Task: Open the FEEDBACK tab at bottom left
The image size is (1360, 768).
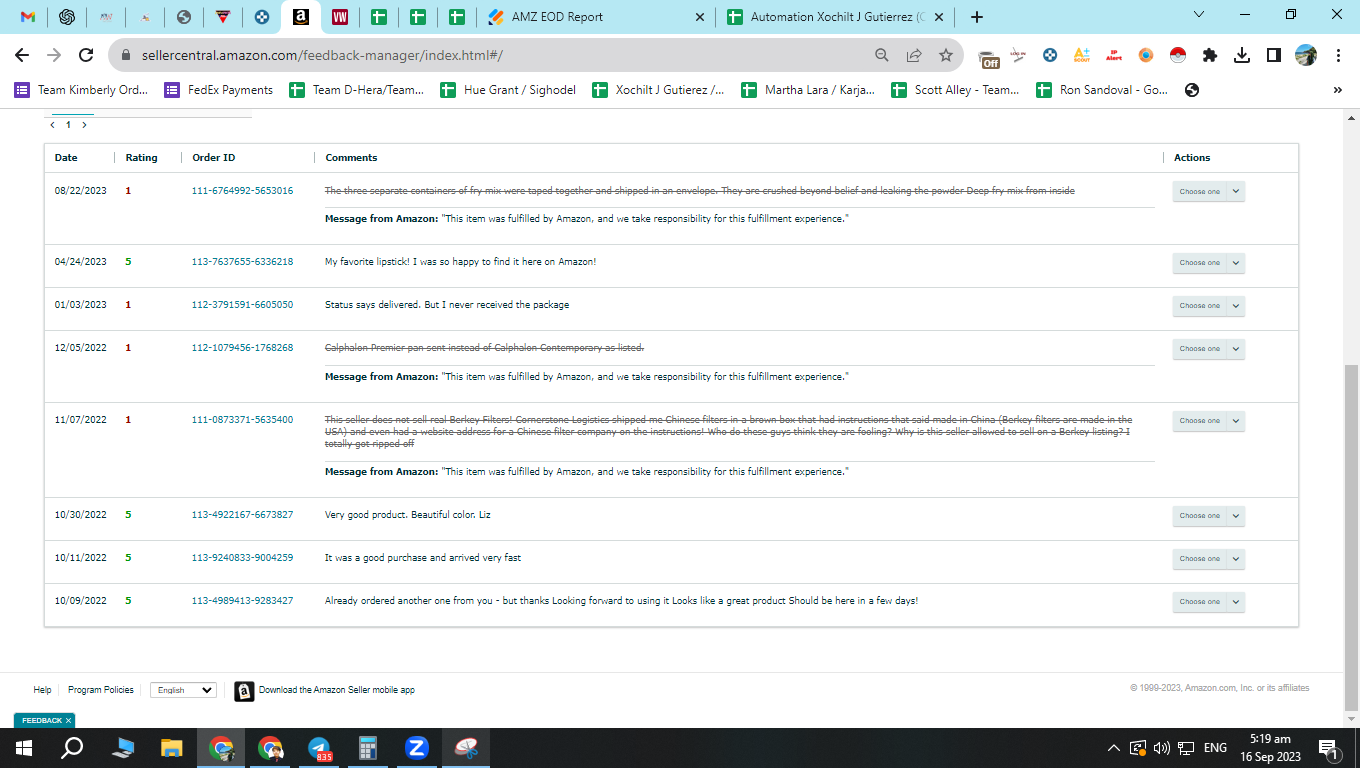Action: pyautogui.click(x=44, y=720)
